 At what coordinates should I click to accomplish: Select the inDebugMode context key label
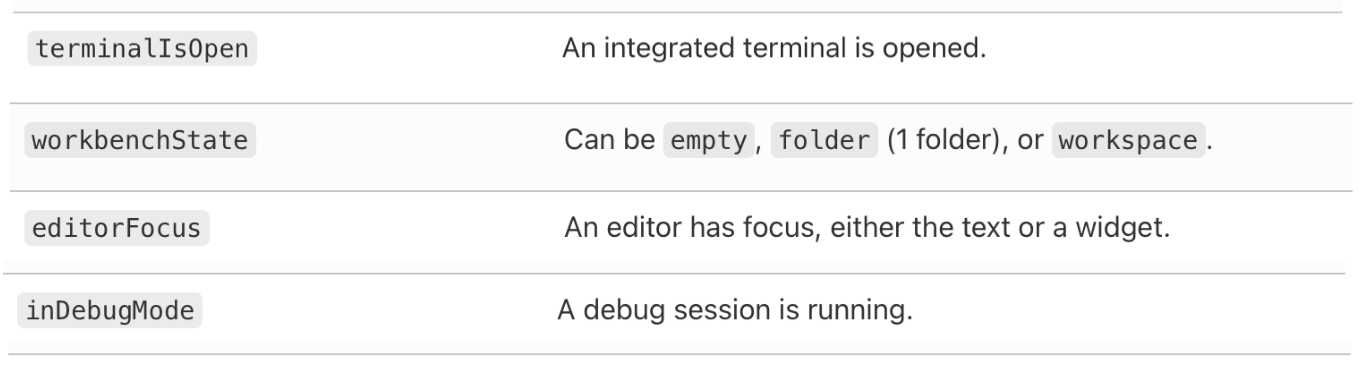click(111, 311)
